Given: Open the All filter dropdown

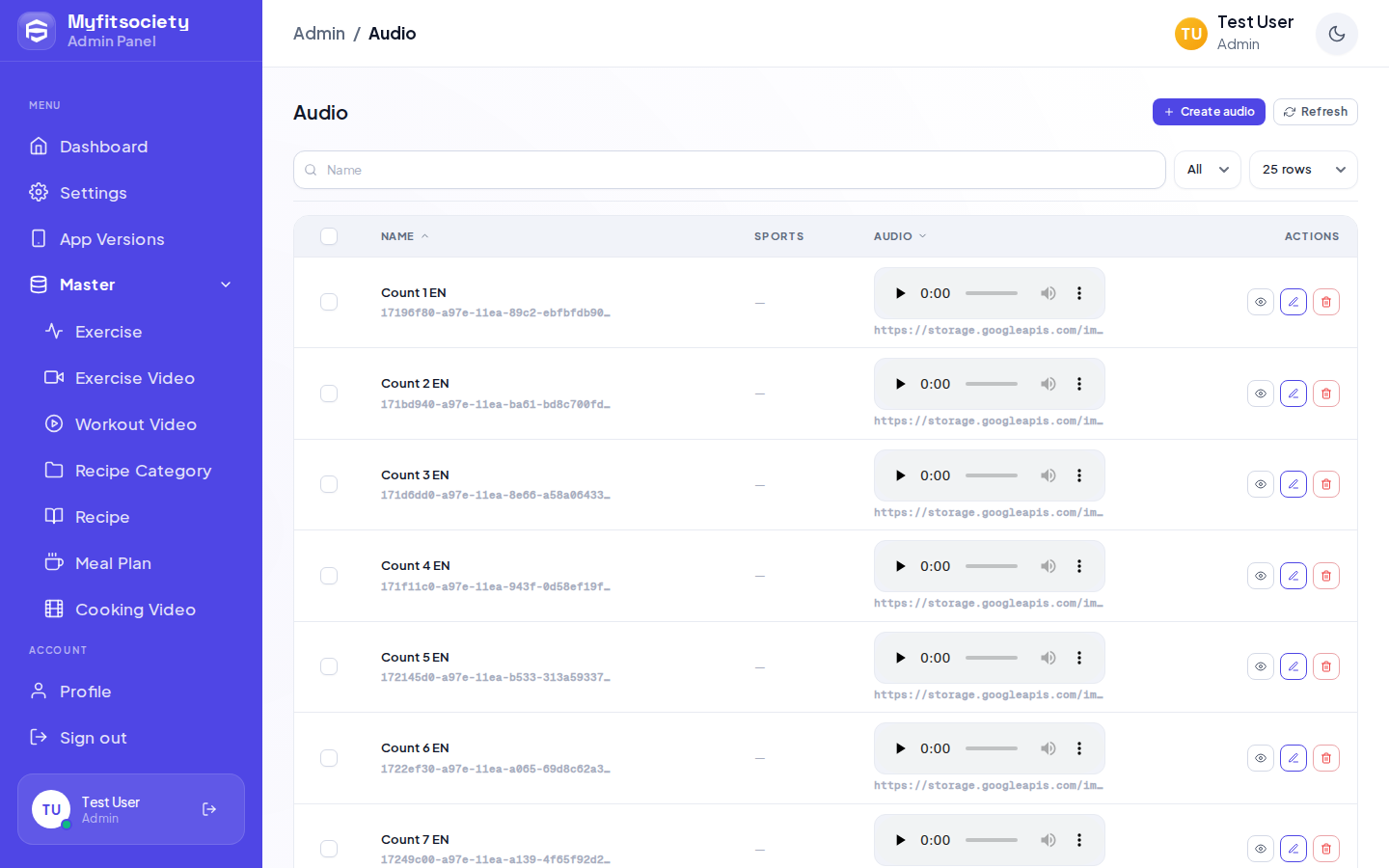Looking at the screenshot, I should pyautogui.click(x=1208, y=170).
